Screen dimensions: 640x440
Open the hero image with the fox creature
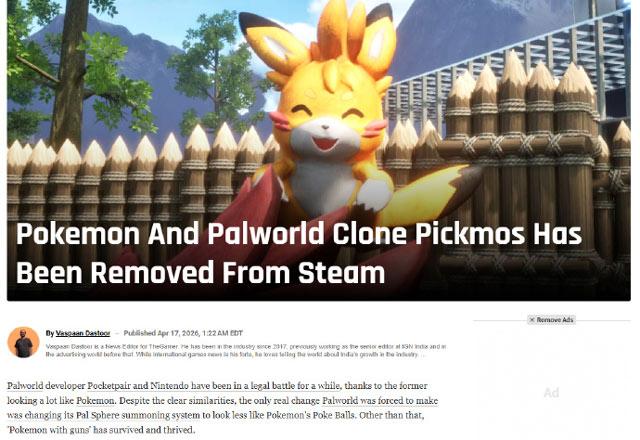[x=319, y=150]
